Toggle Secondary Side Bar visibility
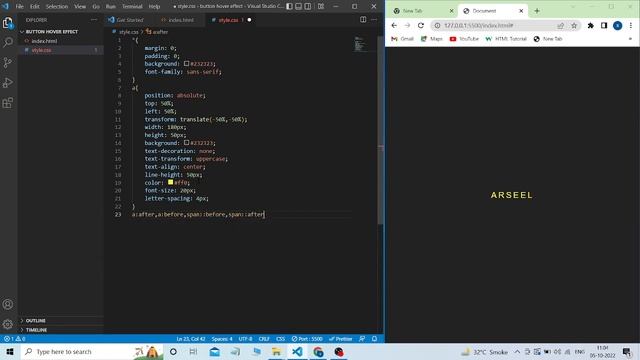Image resolution: width=640 pixels, height=360 pixels. (308, 7)
